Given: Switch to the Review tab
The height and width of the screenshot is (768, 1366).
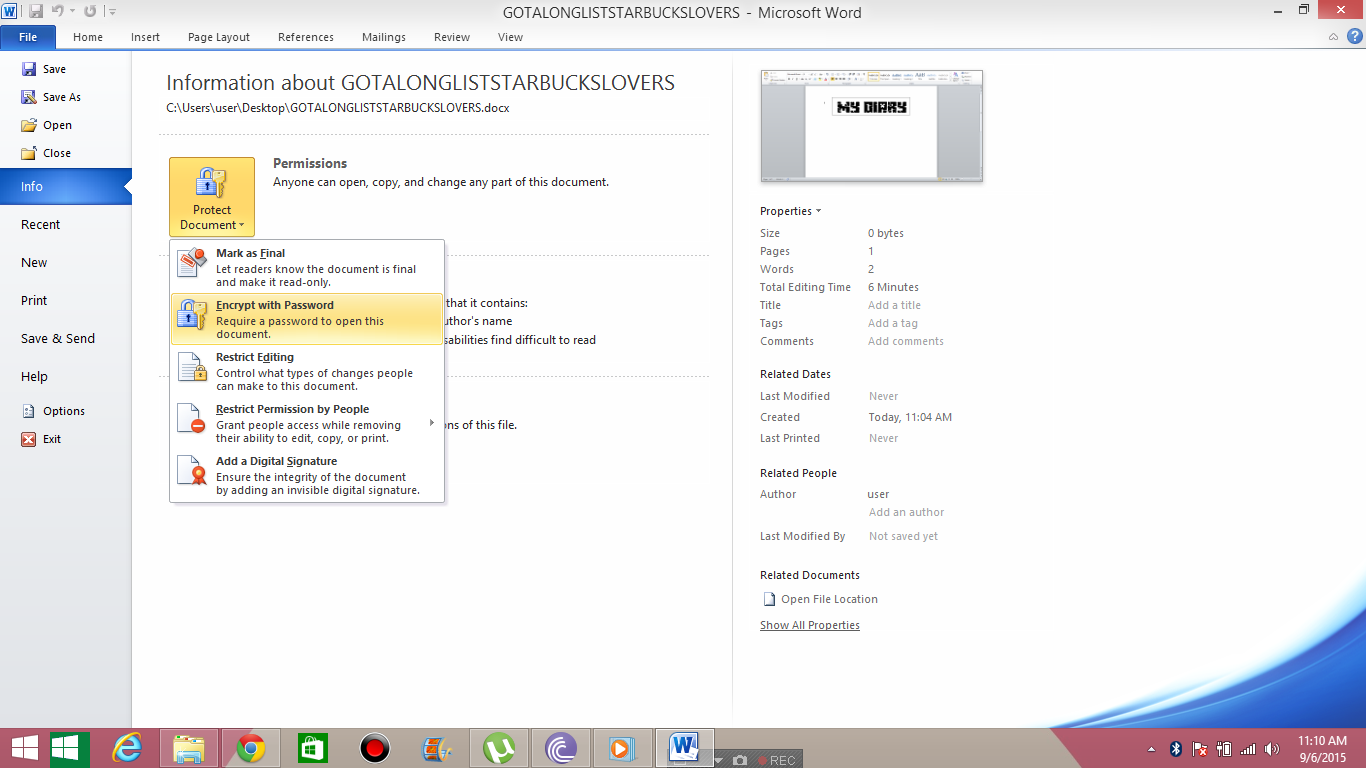Looking at the screenshot, I should point(452,37).
